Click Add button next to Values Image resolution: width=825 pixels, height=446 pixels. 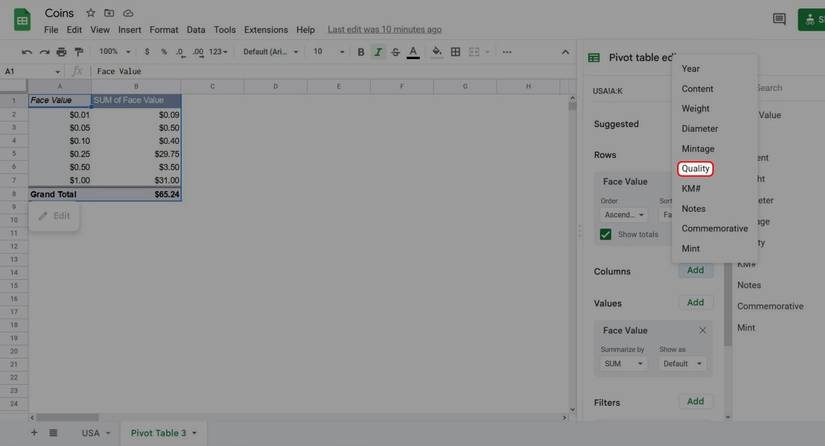point(695,302)
